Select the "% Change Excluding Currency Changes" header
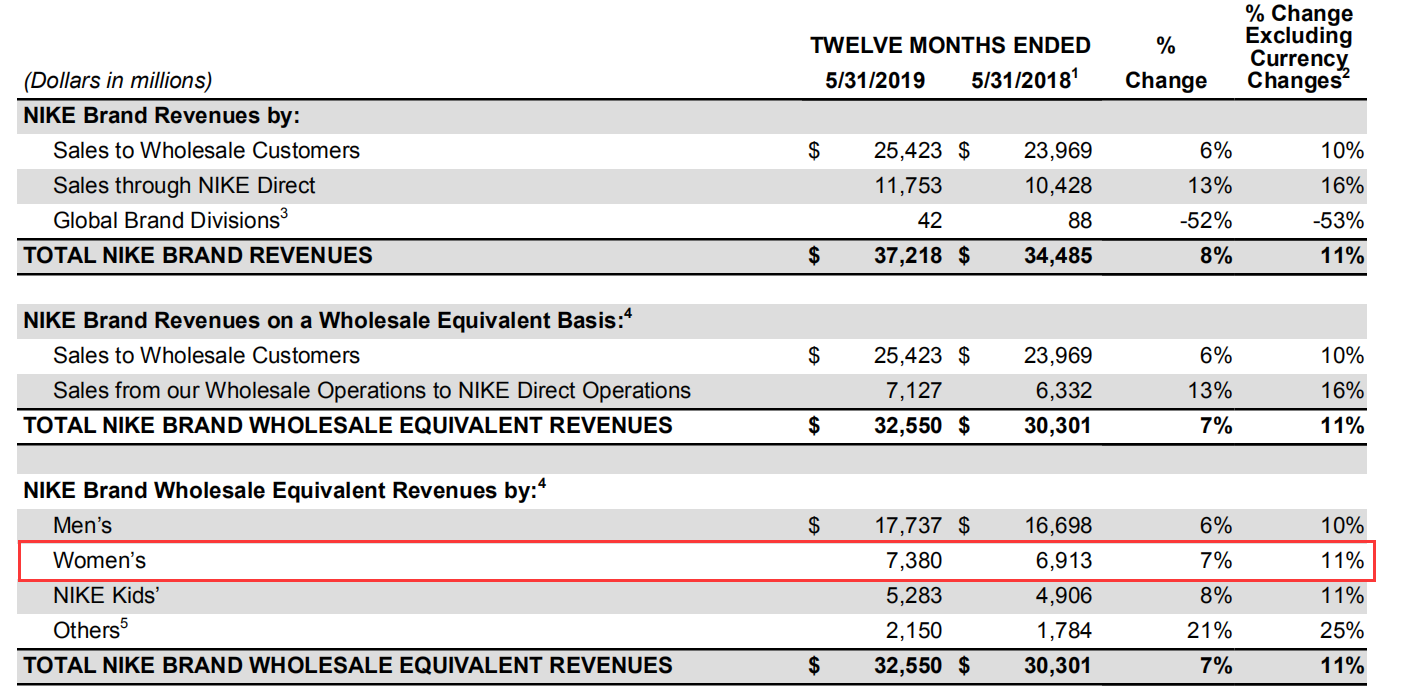The image size is (1427, 699). [1298, 47]
